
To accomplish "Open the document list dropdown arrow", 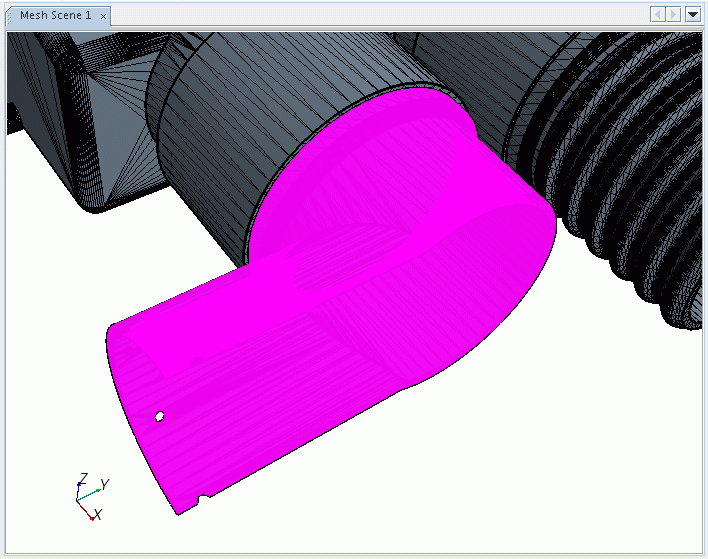I will pyautogui.click(x=692, y=15).
